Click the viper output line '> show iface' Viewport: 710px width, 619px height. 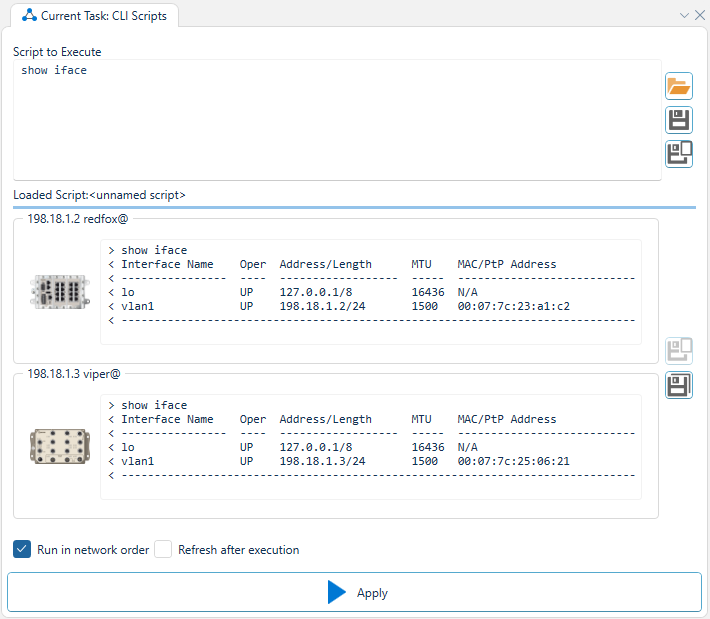click(x=148, y=405)
